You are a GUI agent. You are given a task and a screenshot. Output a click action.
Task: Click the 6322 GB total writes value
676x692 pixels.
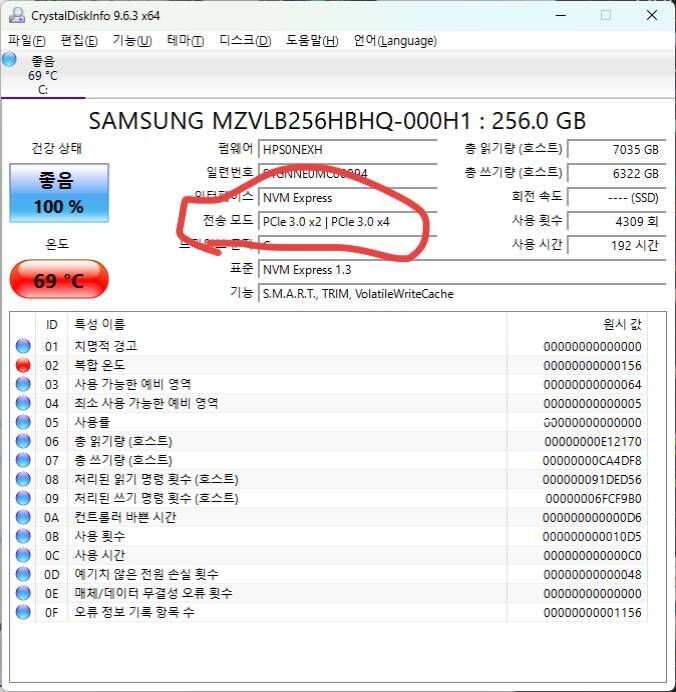click(616, 173)
